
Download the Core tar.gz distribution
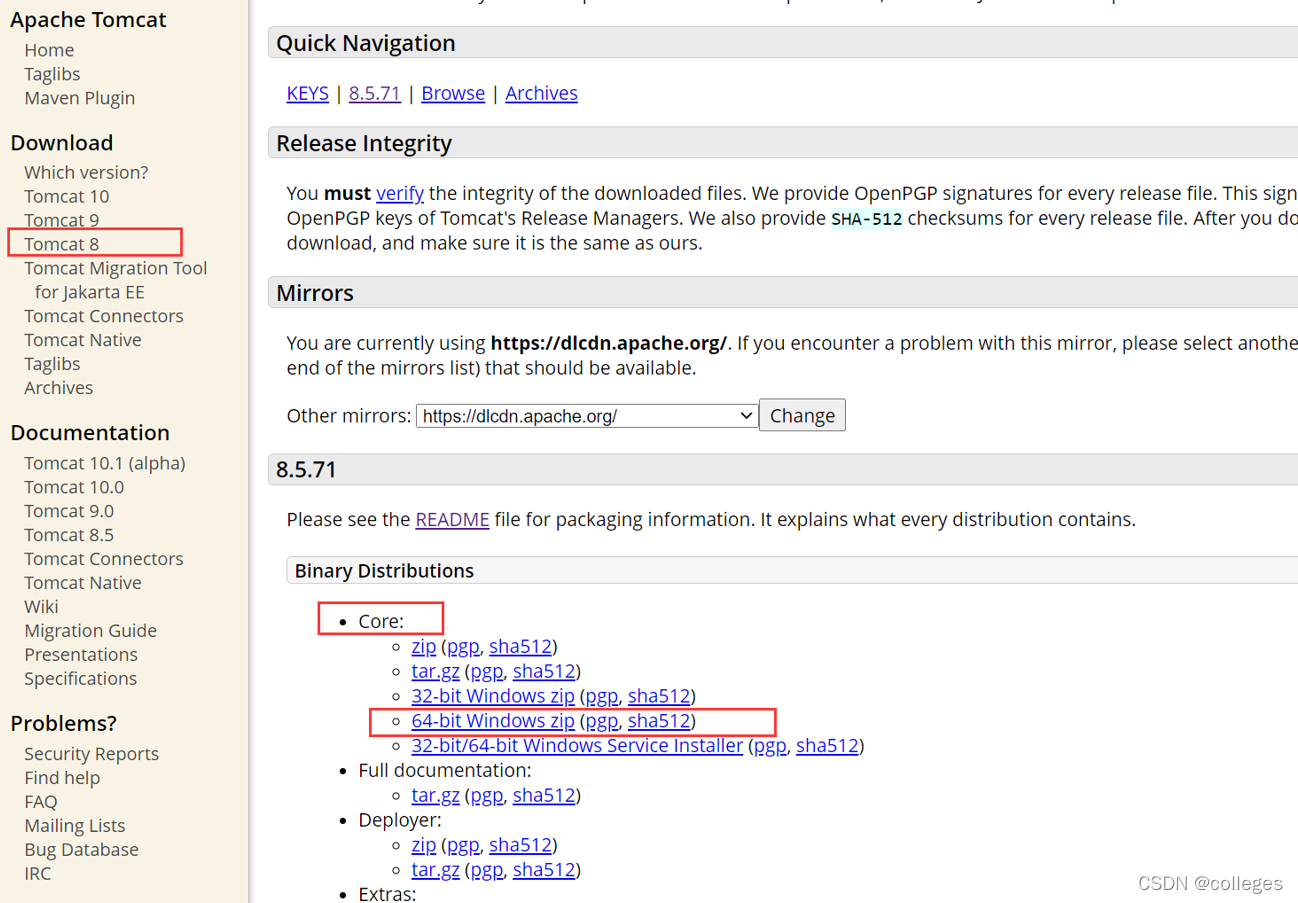point(435,671)
